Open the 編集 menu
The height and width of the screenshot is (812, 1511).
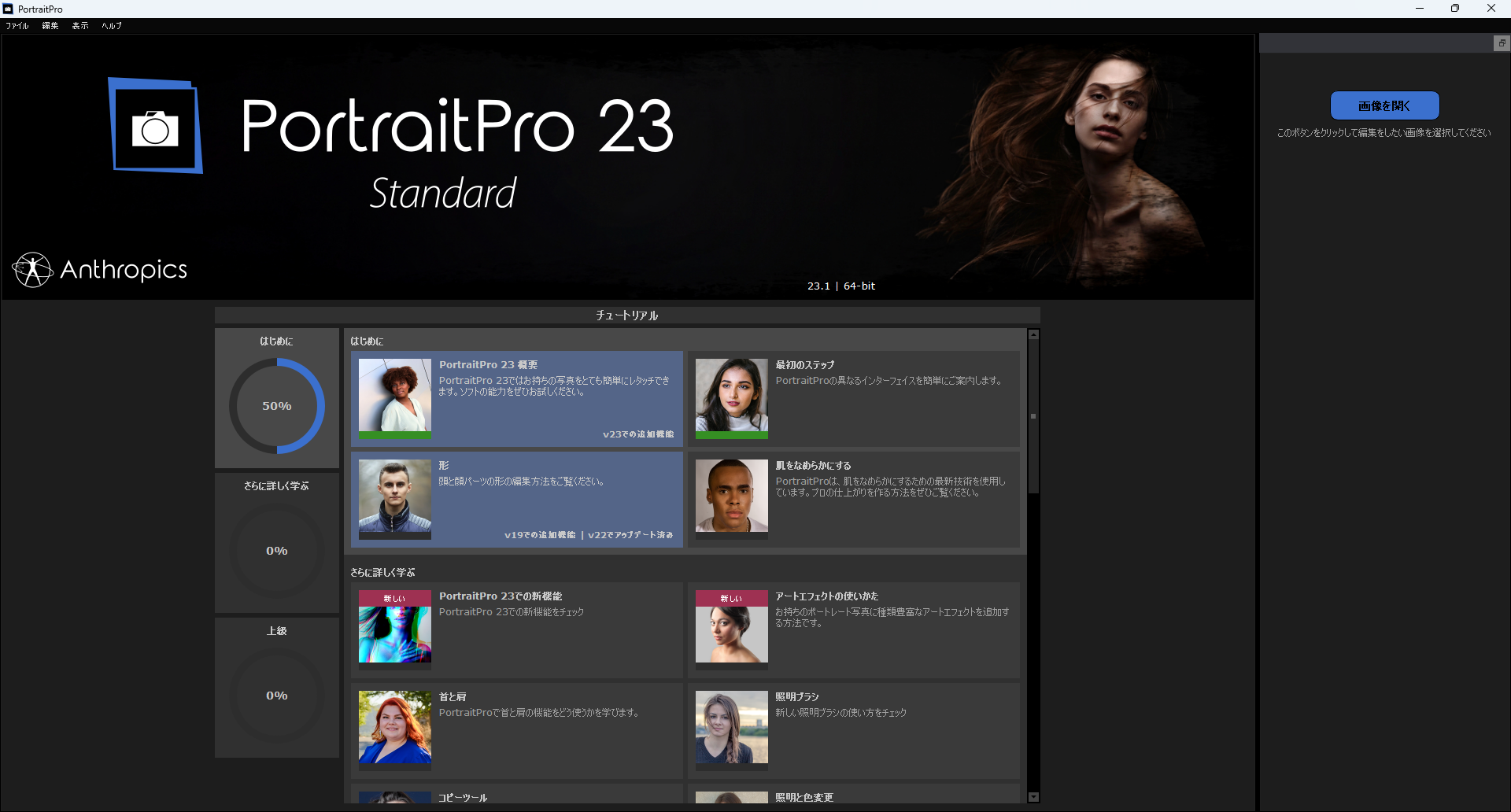click(x=50, y=26)
